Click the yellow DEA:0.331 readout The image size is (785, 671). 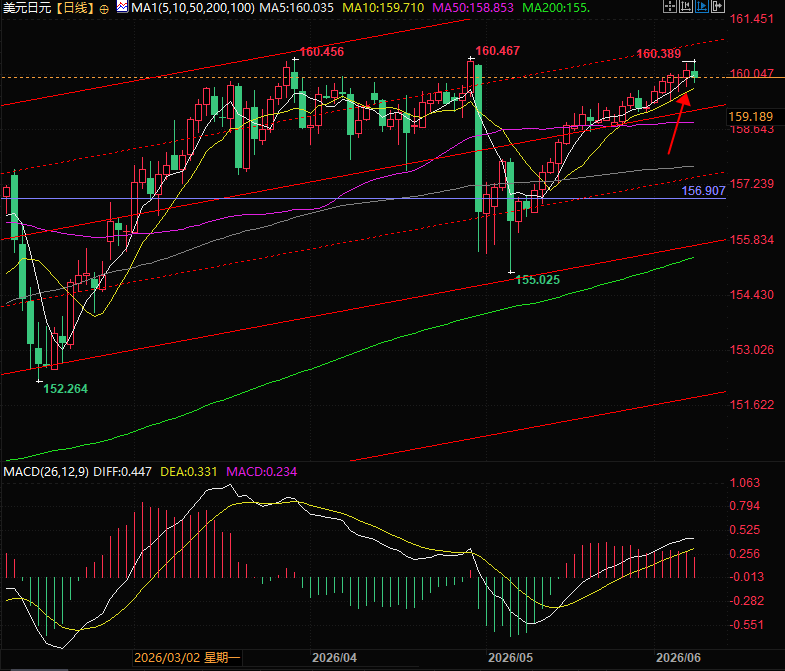pos(189,472)
